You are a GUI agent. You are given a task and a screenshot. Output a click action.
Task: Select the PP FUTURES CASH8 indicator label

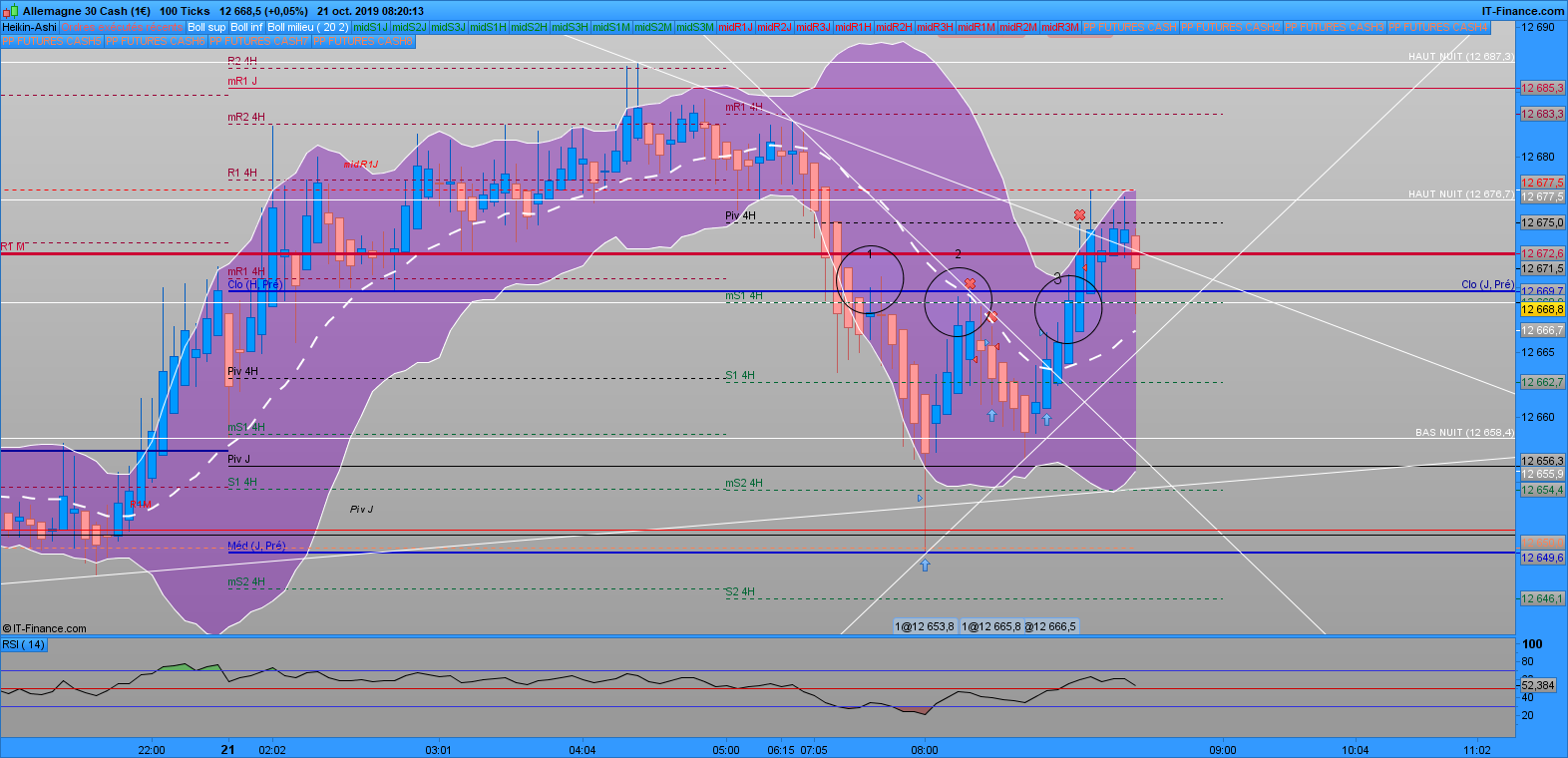click(x=363, y=41)
